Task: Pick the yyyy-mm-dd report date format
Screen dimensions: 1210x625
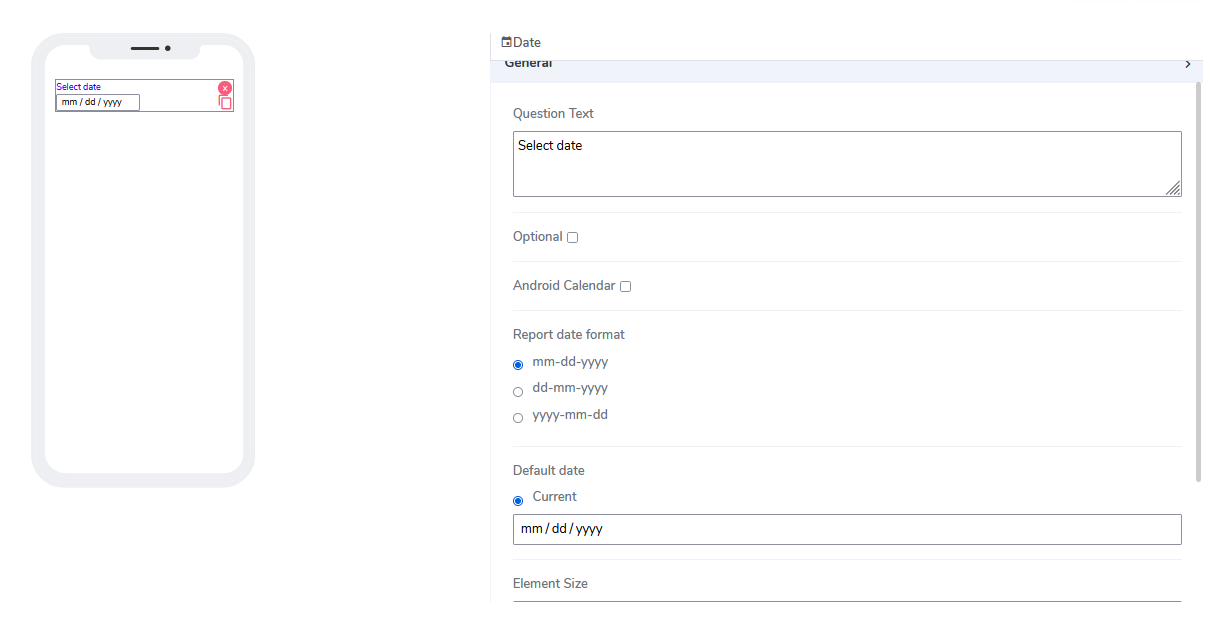Action: 518,418
